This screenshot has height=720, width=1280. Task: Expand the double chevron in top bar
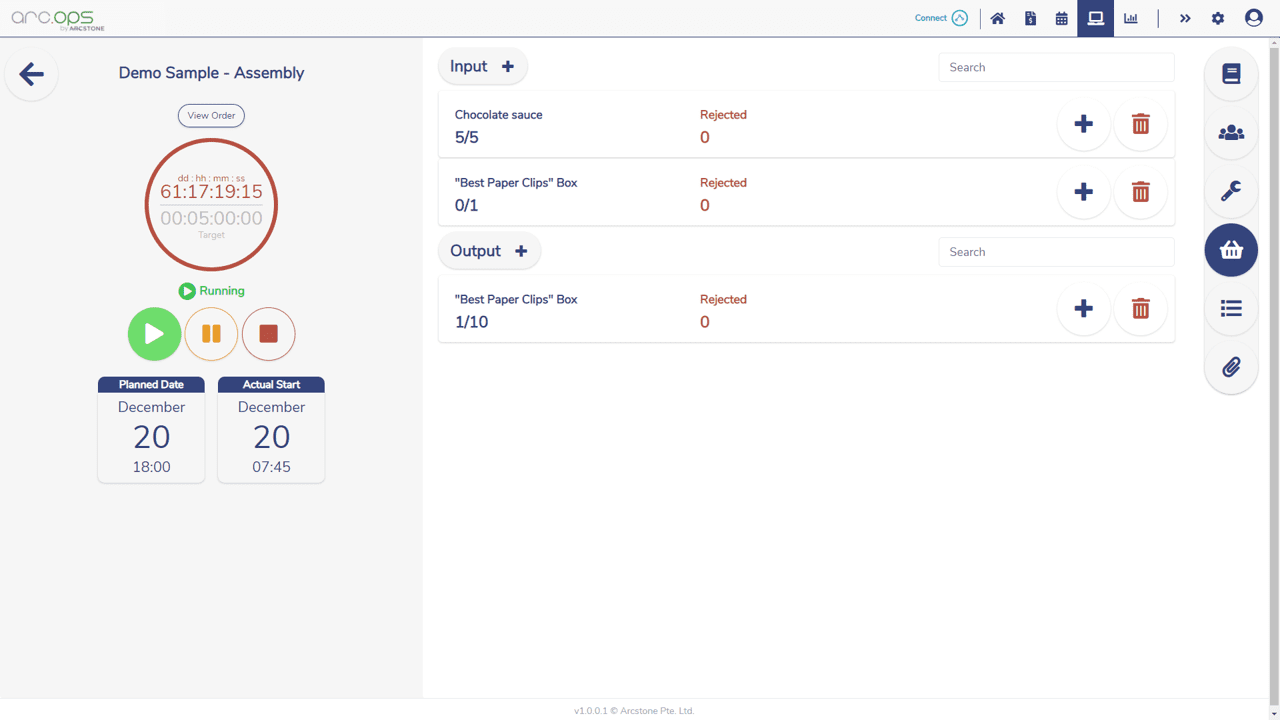(1185, 18)
